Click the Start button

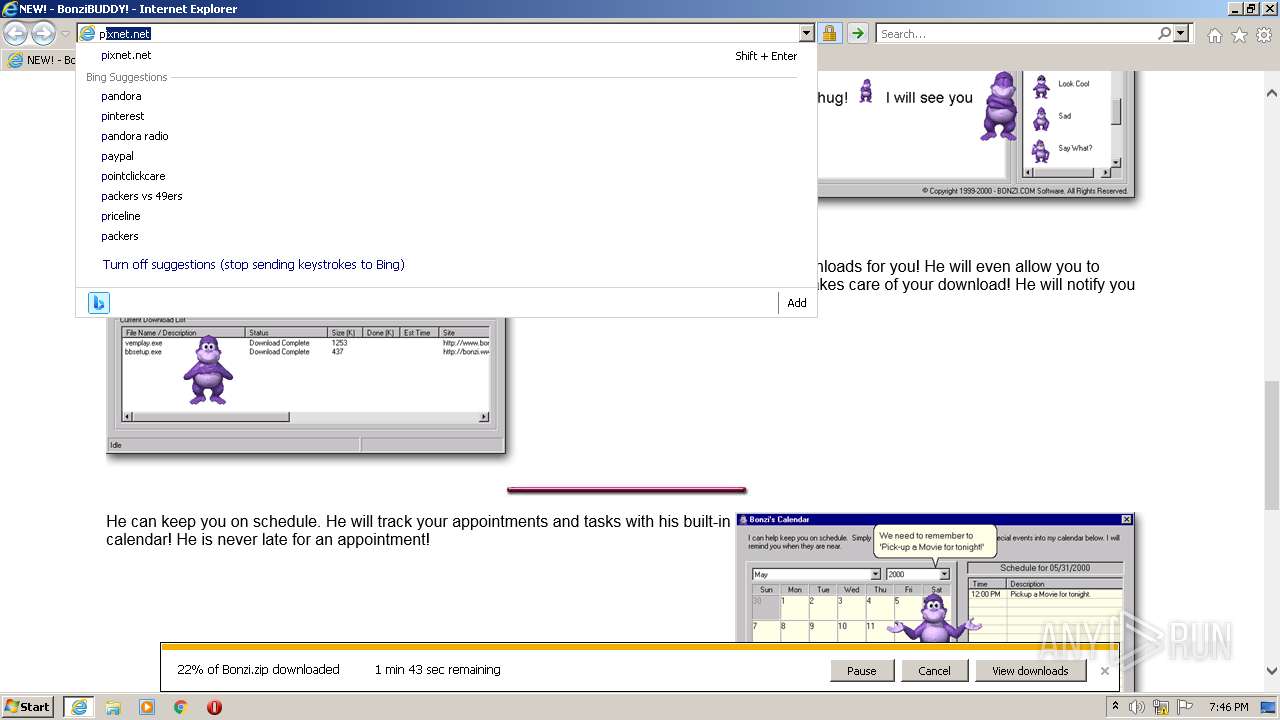pyautogui.click(x=27, y=707)
